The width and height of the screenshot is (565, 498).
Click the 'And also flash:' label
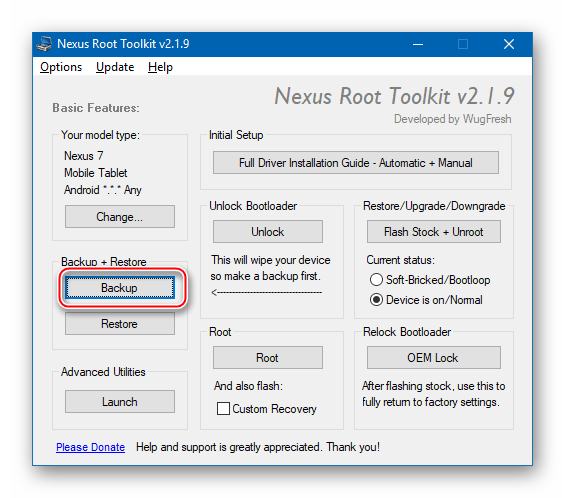248,386
